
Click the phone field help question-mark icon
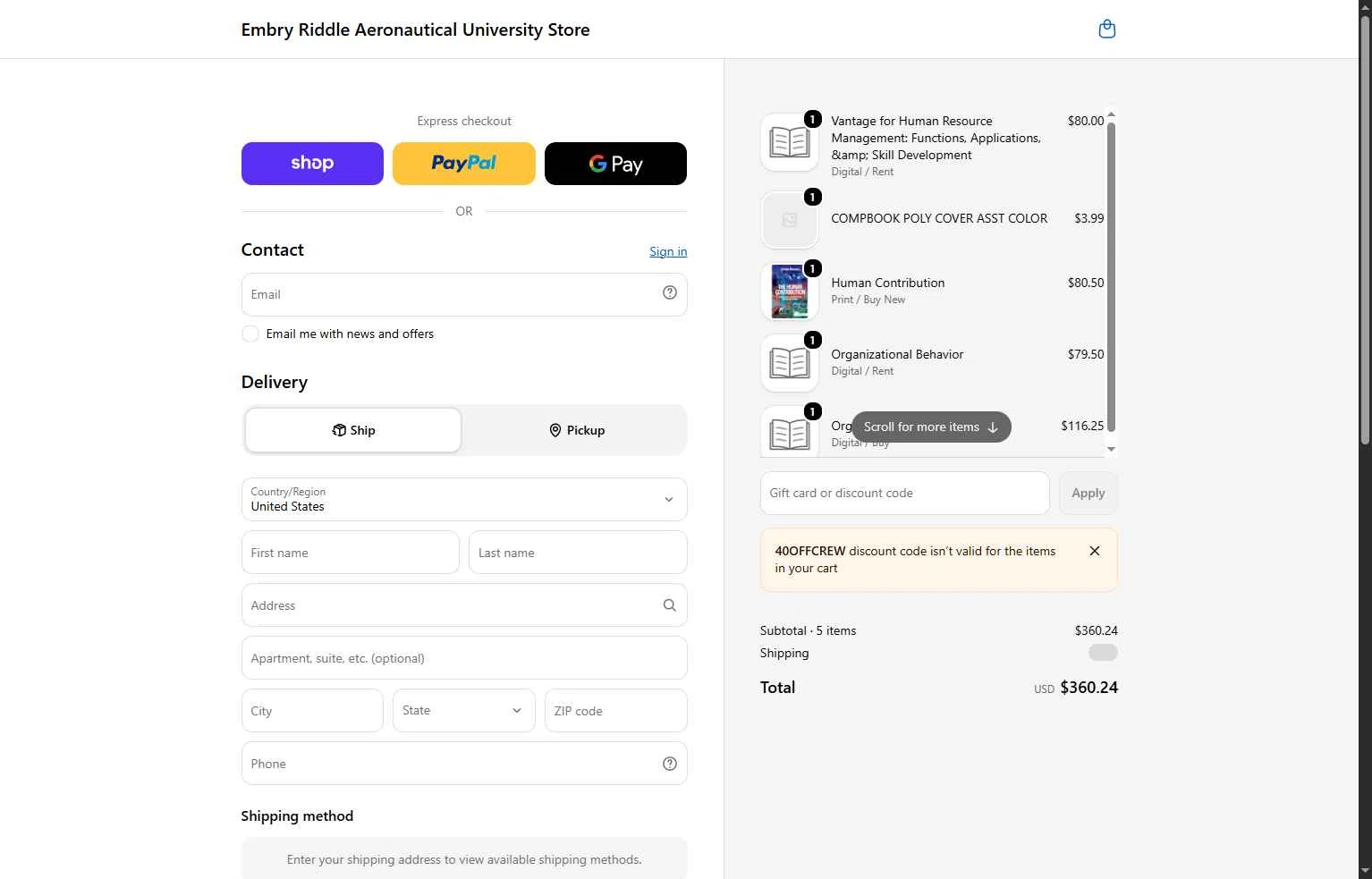click(x=669, y=764)
